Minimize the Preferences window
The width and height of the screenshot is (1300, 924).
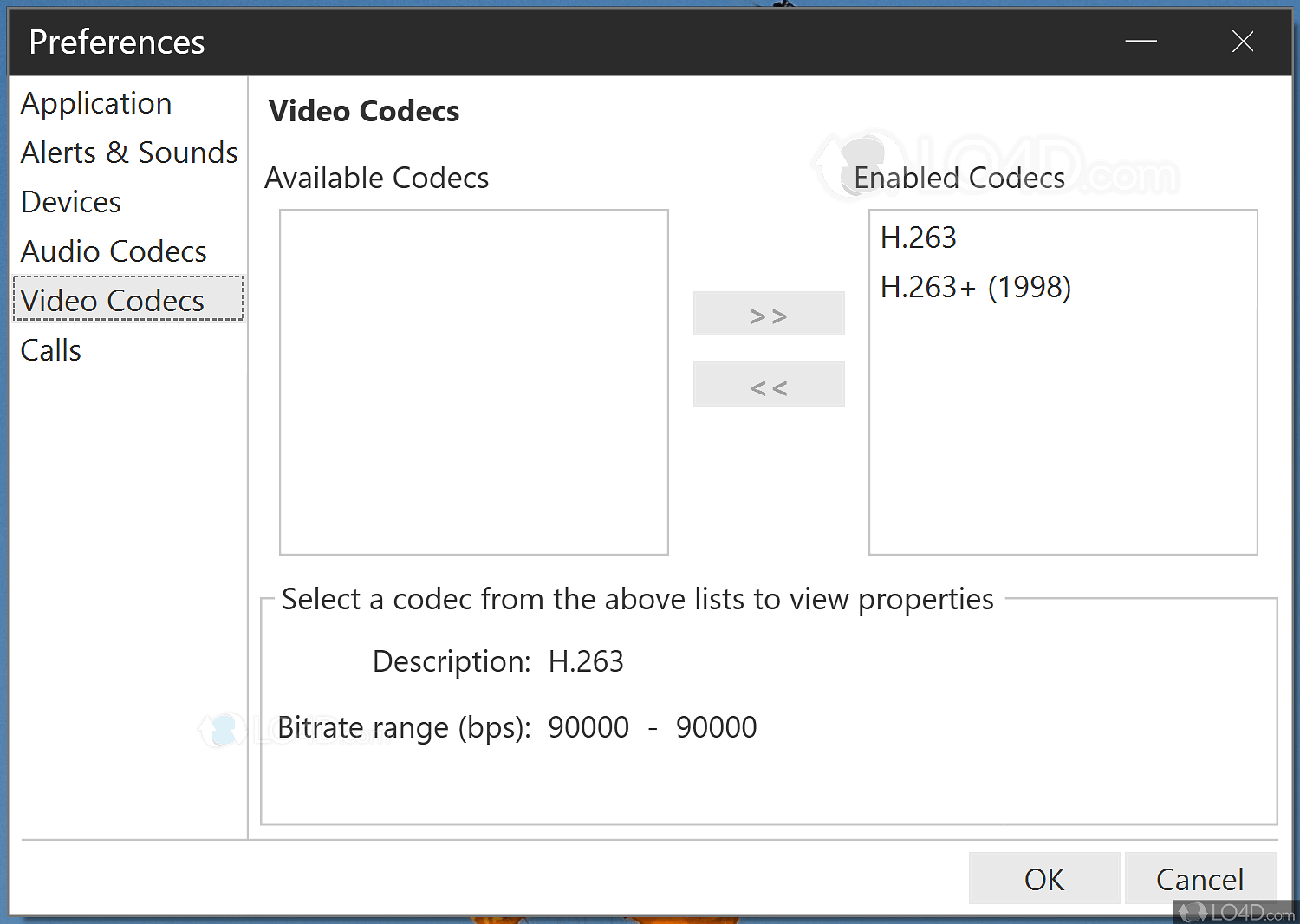coord(1141,41)
